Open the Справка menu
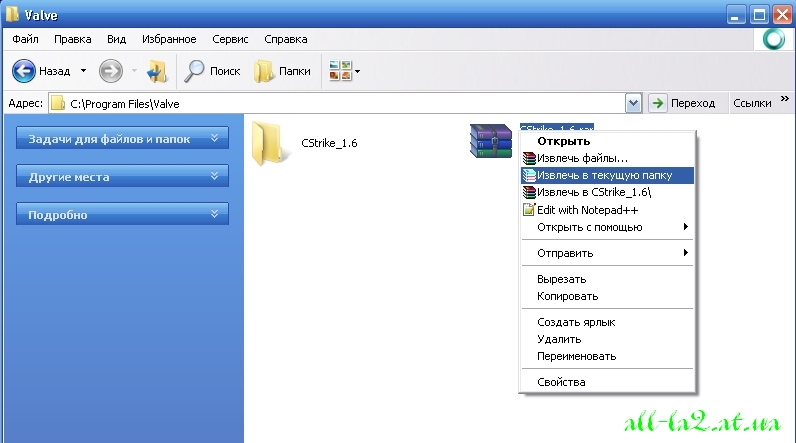796x443 pixels. tap(286, 39)
